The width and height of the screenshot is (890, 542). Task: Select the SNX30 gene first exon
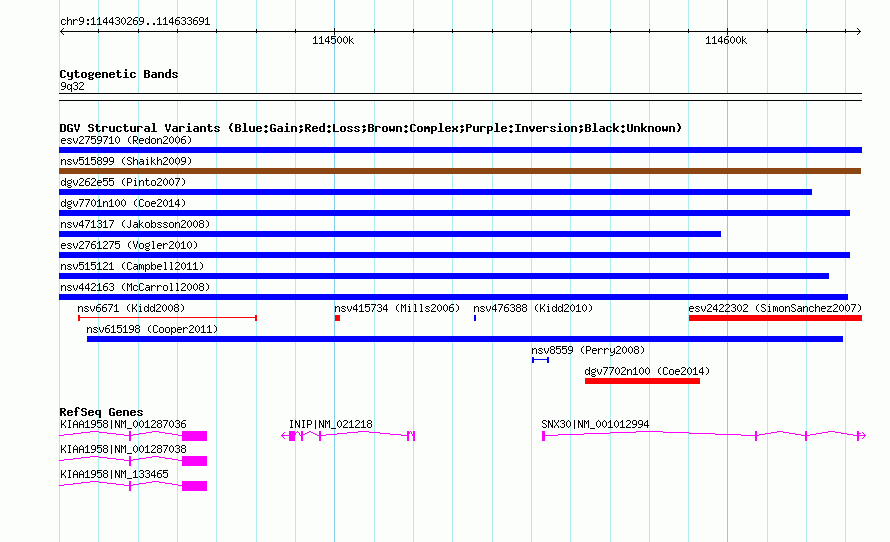pyautogui.click(x=543, y=436)
